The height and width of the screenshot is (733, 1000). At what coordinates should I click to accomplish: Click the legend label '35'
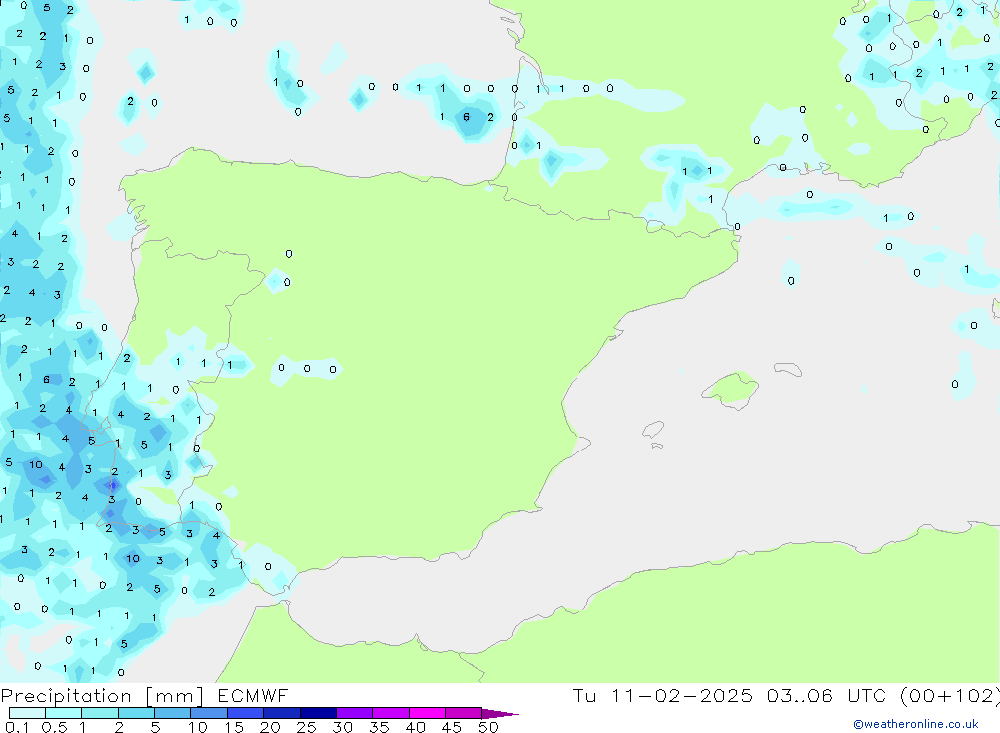coord(379,727)
